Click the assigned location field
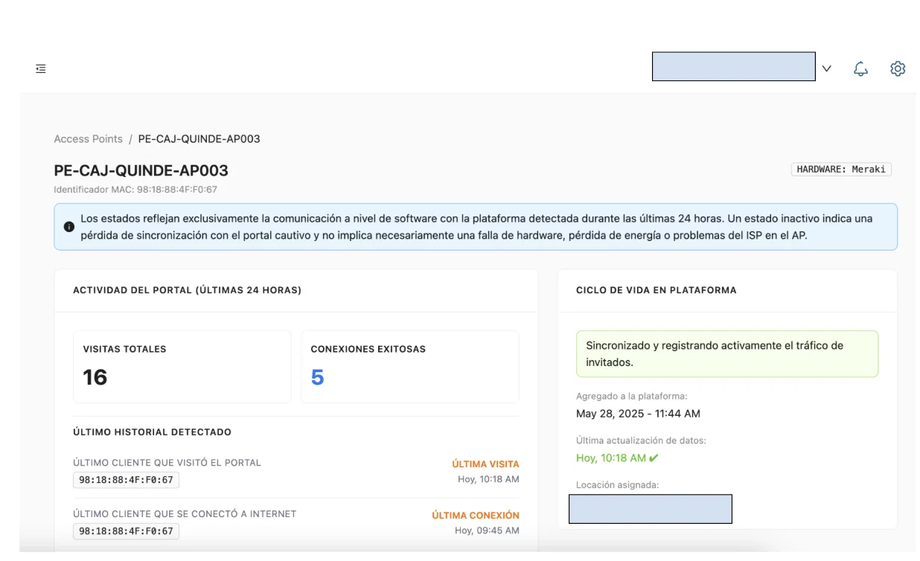The image size is (920, 561). [x=650, y=509]
